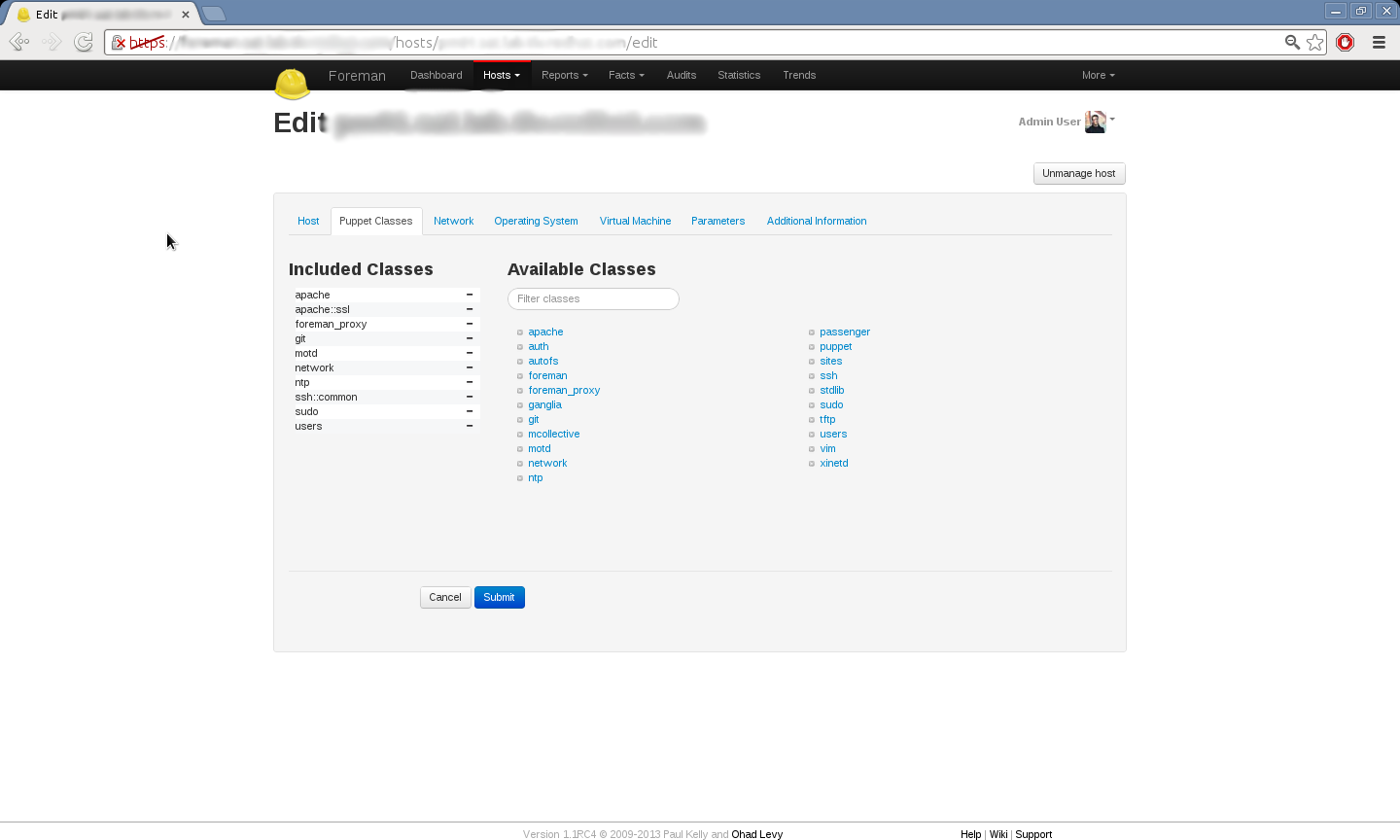Open the Admin User avatar menu
Viewport: 1400px width, 840px height.
(x=1096, y=122)
